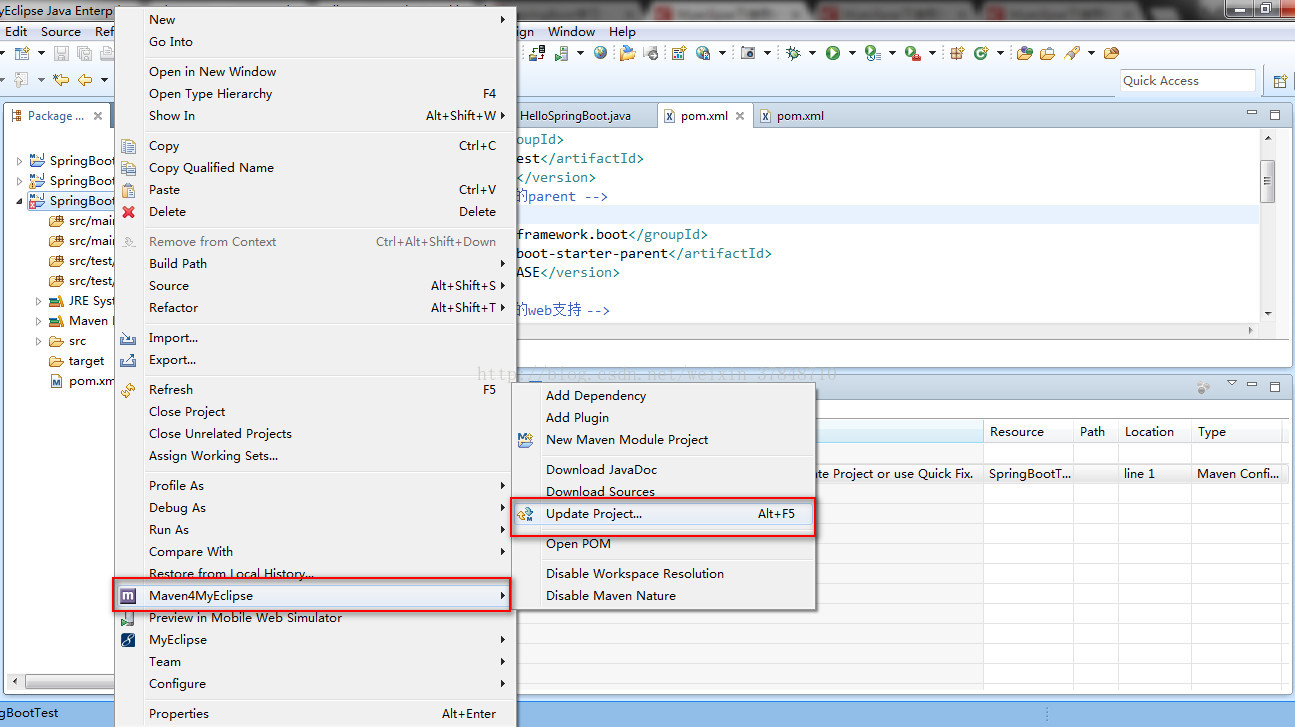Click the Maven4MyEclipse m icon
This screenshot has width=1295, height=727.
point(128,596)
